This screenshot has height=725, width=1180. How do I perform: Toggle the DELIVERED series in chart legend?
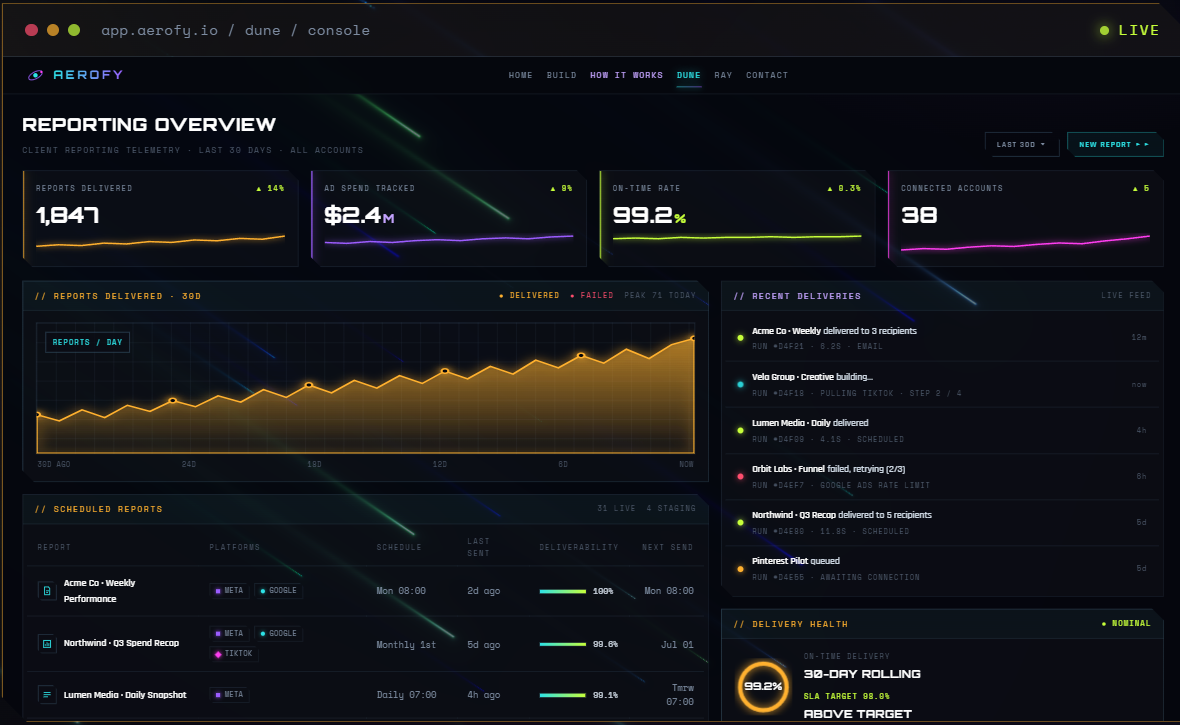(529, 296)
